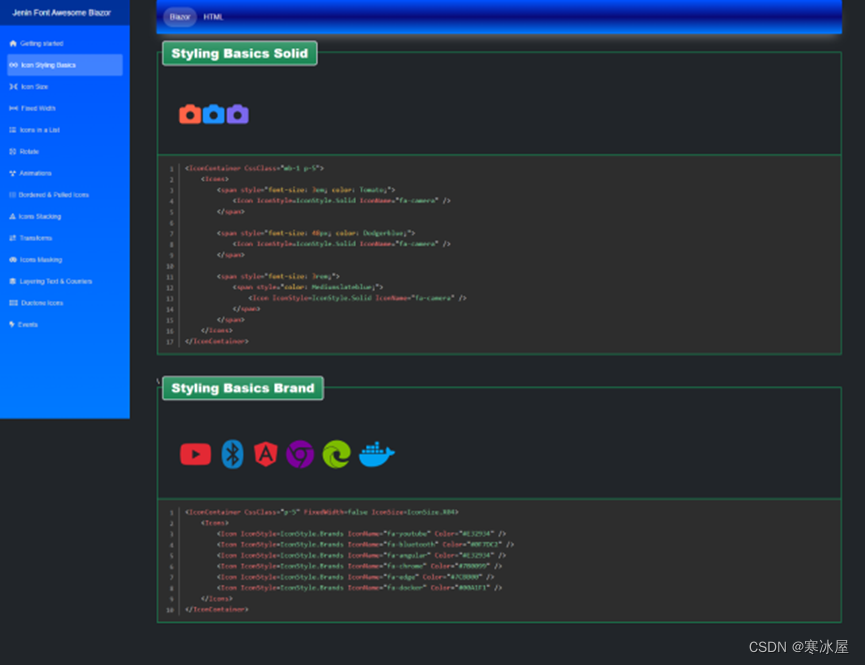Click the Bluetooth brand icon

[230, 454]
